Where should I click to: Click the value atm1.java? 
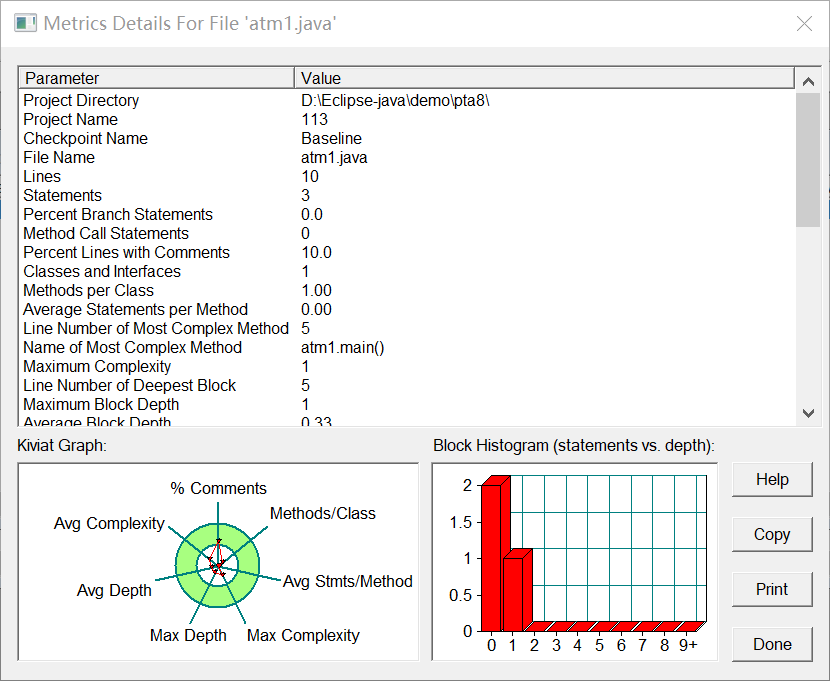click(x=334, y=158)
